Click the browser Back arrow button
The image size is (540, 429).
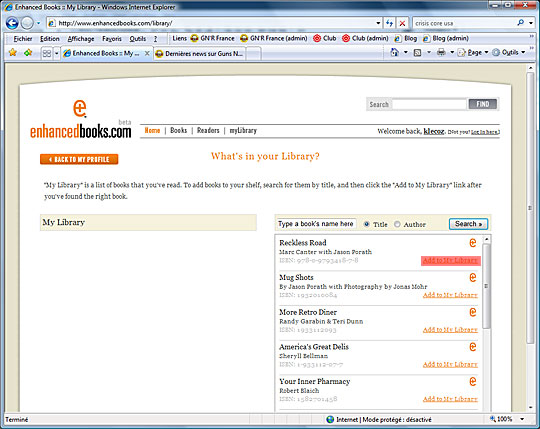12,23
